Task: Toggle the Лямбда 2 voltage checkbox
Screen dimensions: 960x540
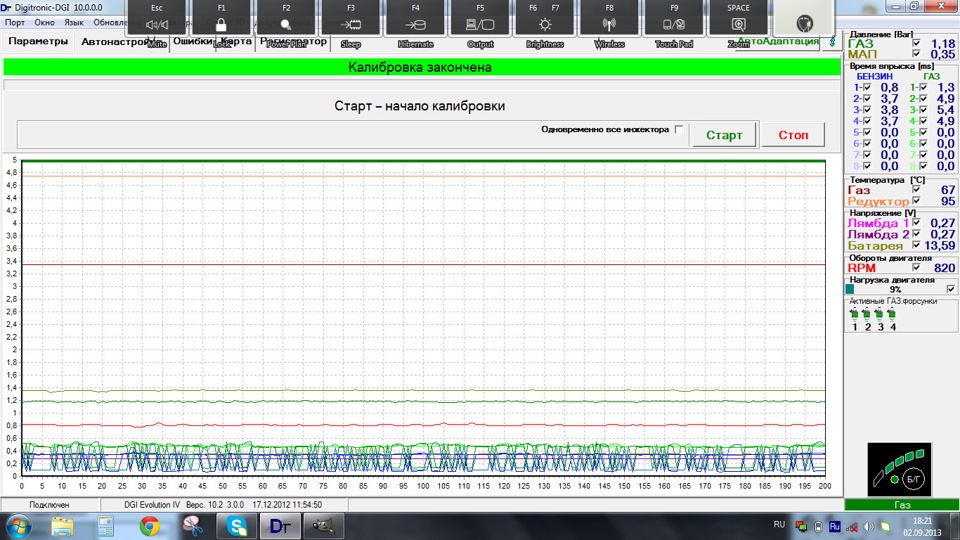Action: 916,233
